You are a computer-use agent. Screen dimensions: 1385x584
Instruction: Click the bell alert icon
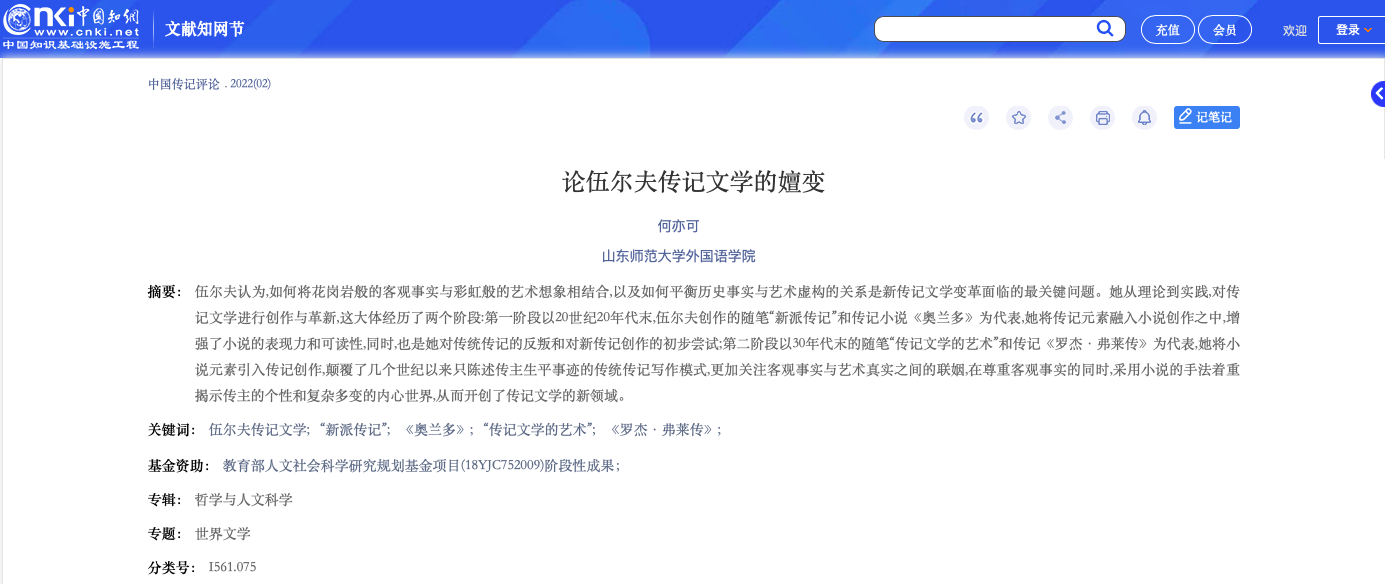(x=1144, y=118)
